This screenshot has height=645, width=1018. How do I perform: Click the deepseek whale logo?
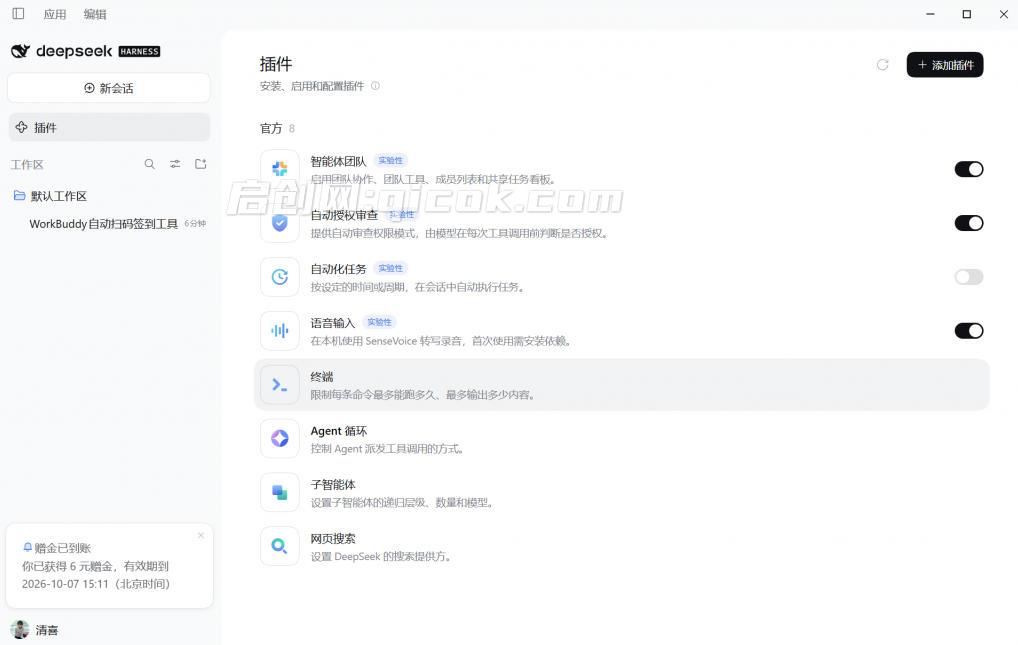pyautogui.click(x=20, y=51)
